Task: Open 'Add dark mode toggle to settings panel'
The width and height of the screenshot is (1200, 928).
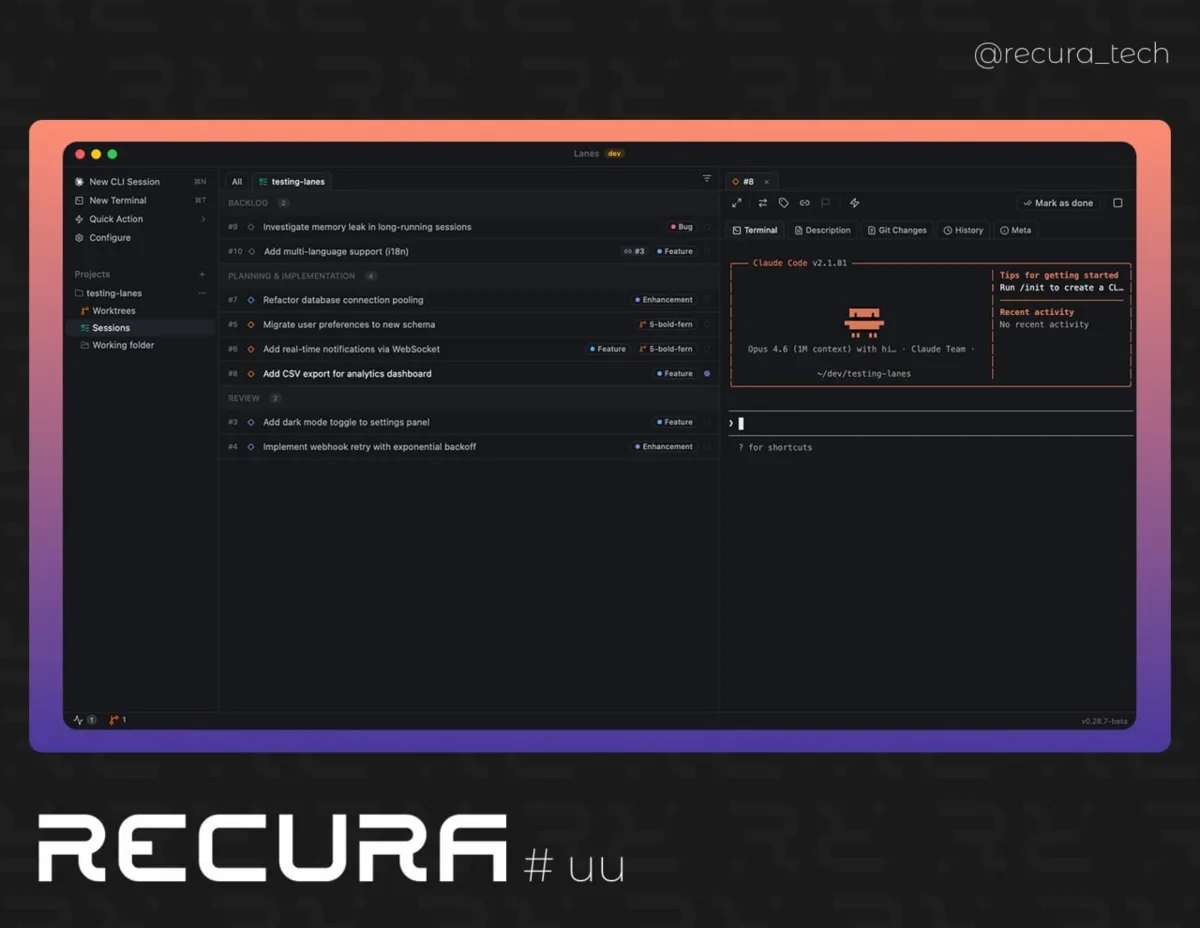Action: point(346,423)
